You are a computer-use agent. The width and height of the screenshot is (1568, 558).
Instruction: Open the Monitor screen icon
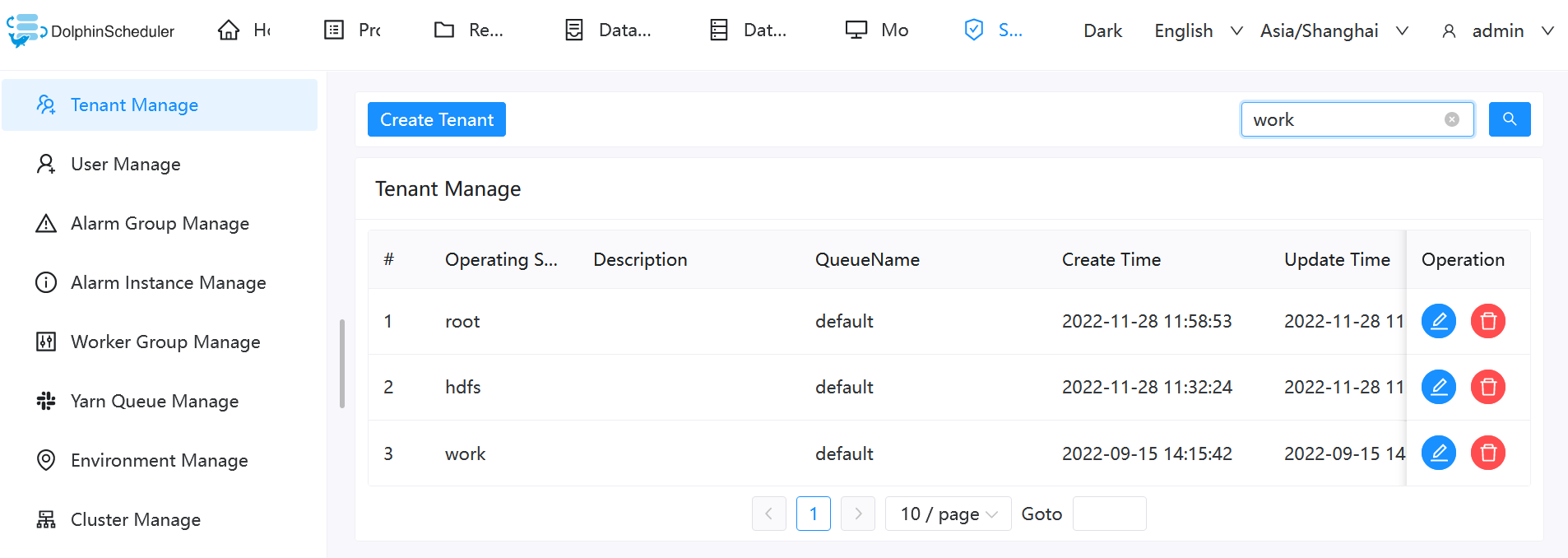pos(856,30)
